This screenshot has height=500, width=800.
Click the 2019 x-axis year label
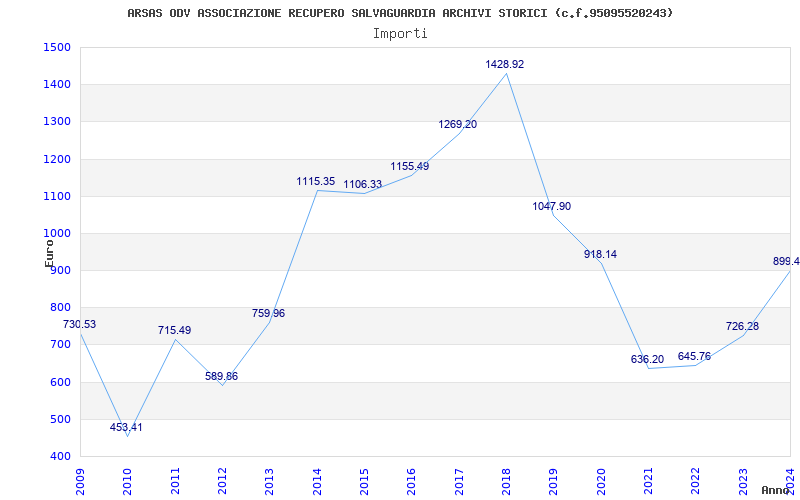coord(554,481)
